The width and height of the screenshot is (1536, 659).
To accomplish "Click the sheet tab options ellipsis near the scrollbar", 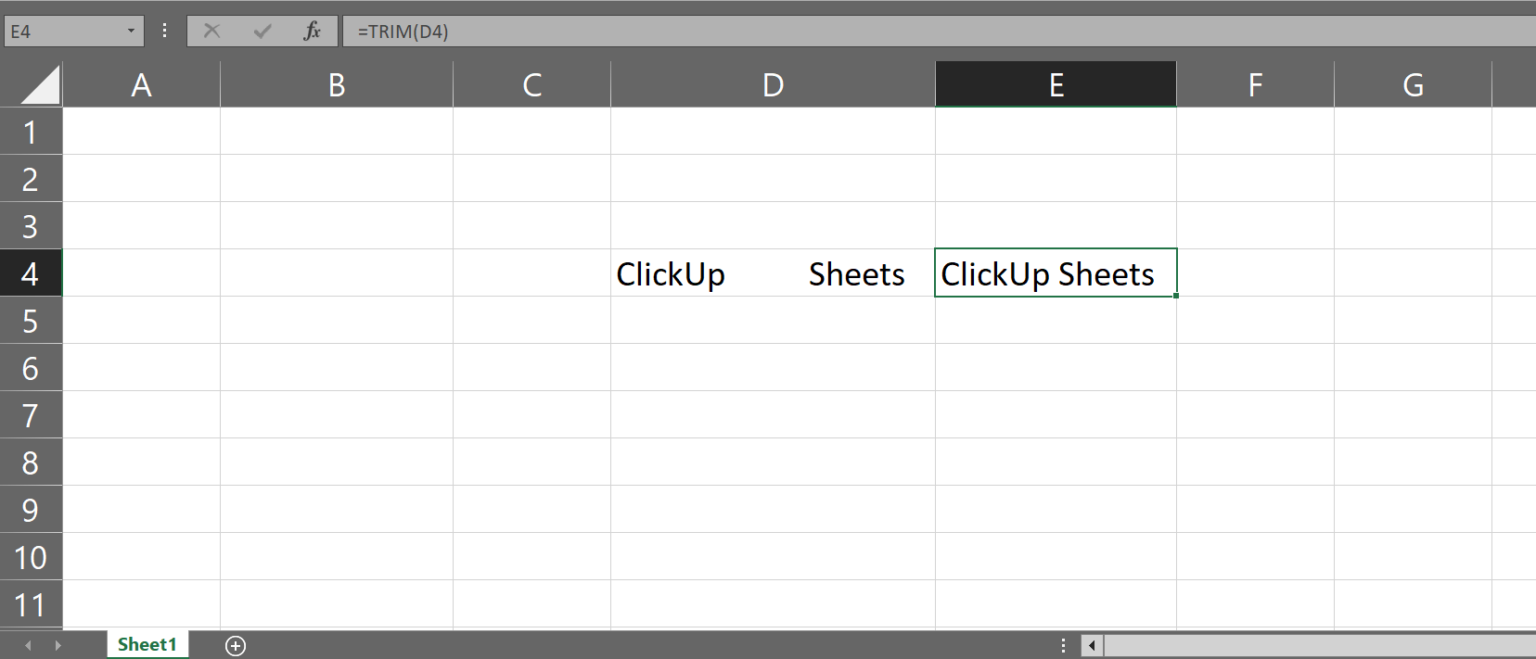I will click(1063, 645).
